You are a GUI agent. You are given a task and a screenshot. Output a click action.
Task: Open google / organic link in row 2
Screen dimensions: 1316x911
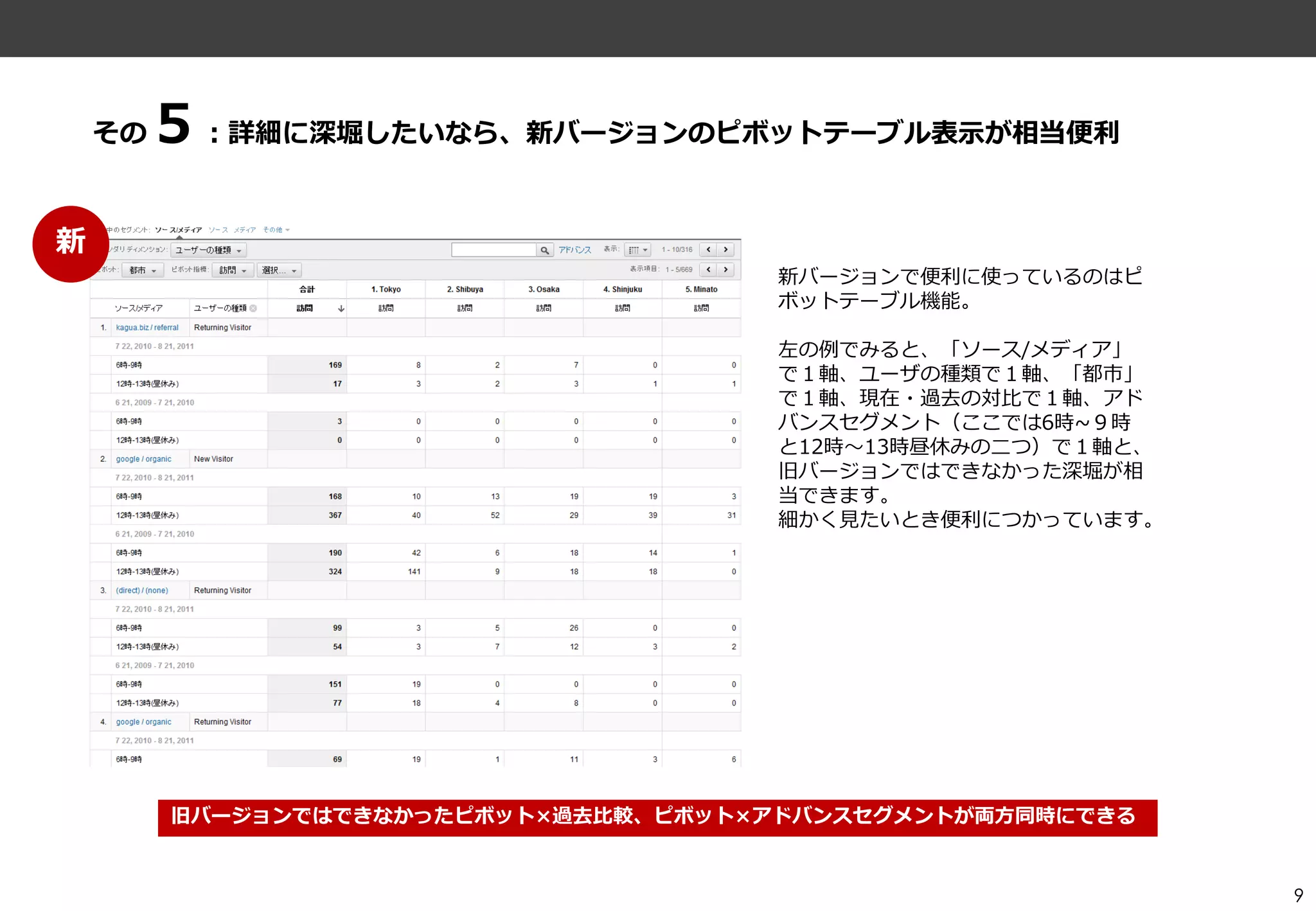[x=143, y=459]
